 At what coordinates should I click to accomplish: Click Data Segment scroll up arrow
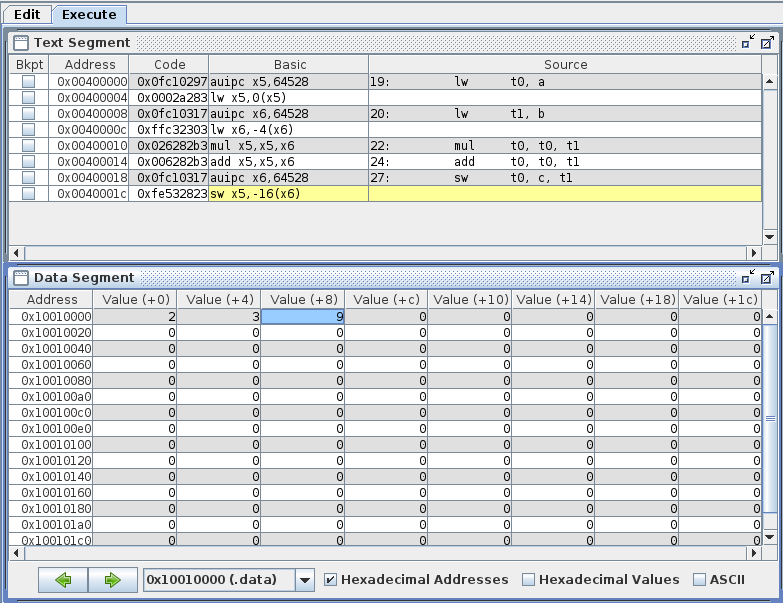pyautogui.click(x=770, y=316)
